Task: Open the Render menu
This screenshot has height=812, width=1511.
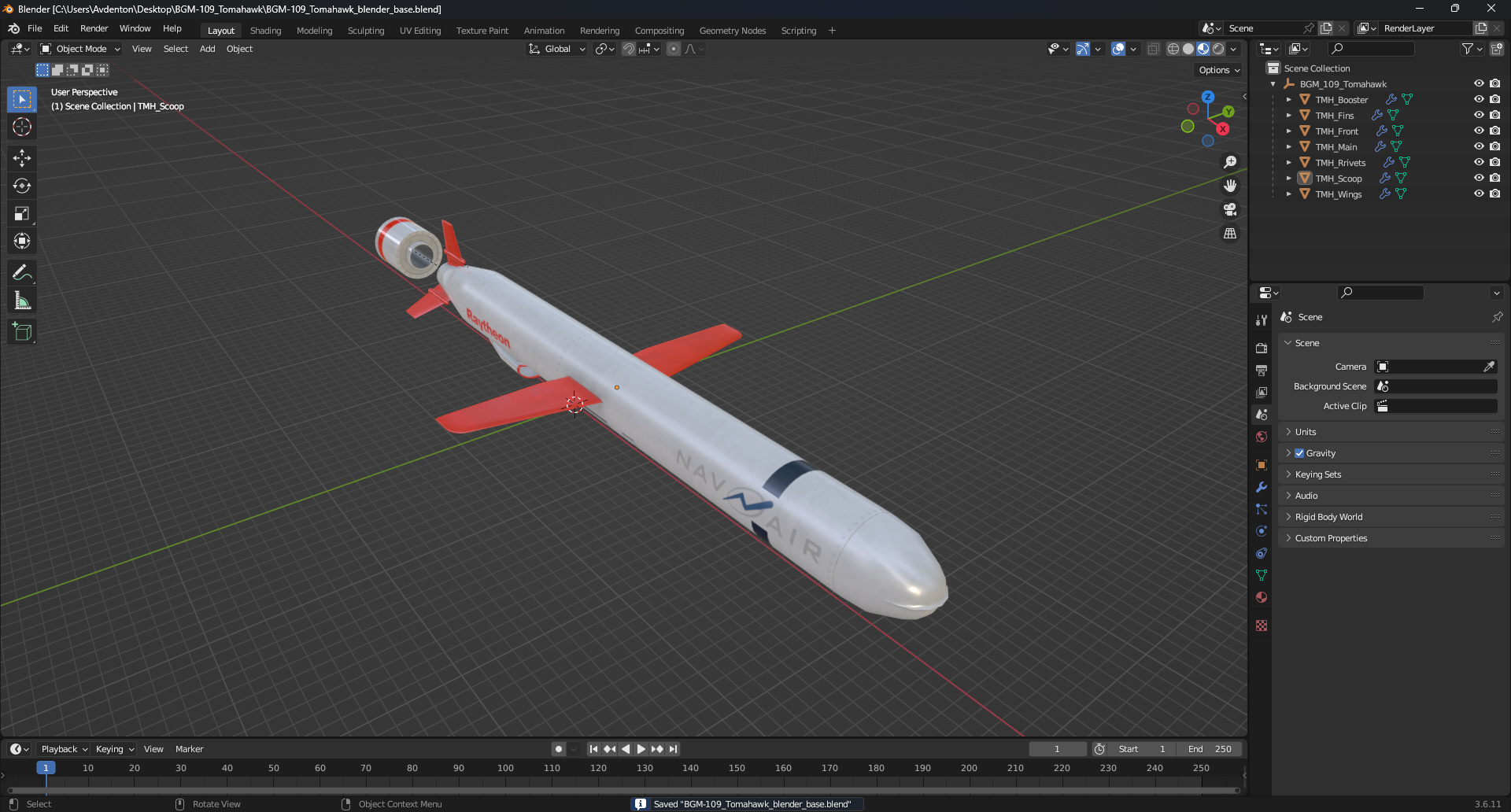Action: (94, 28)
